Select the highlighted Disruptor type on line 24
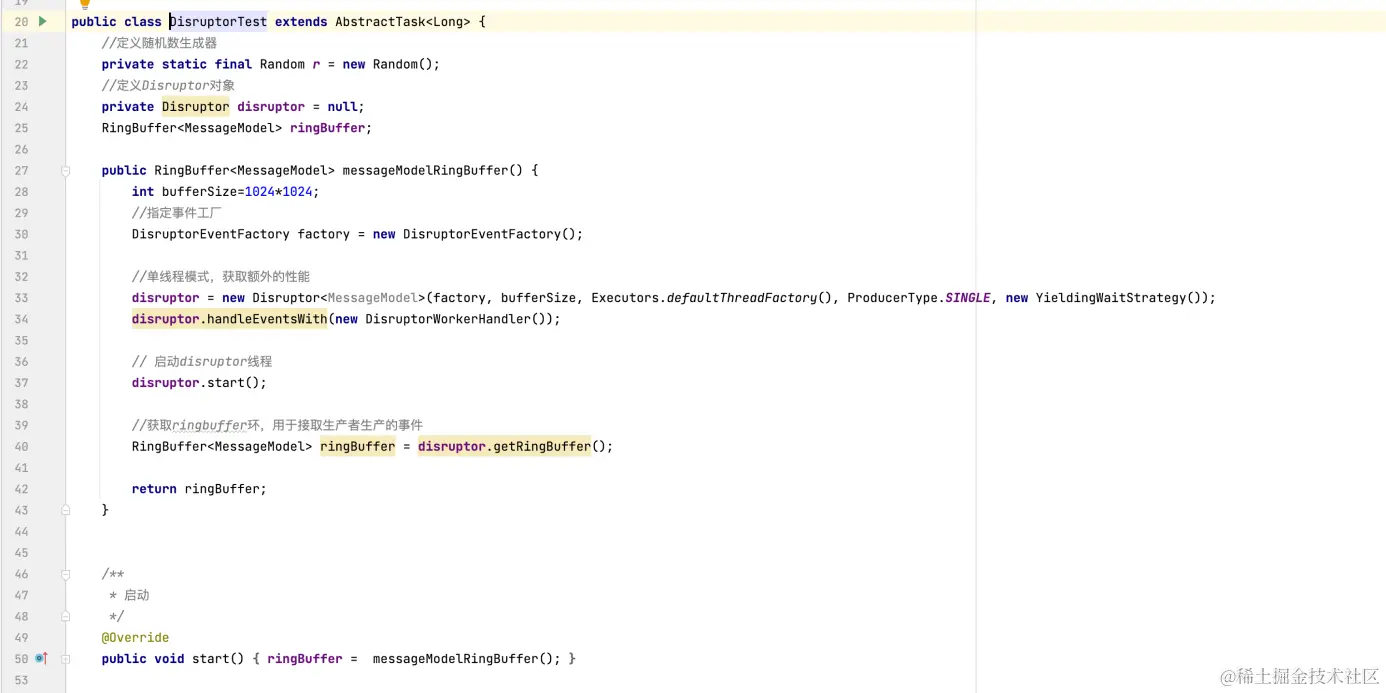Image resolution: width=1386 pixels, height=693 pixels. pyautogui.click(x=196, y=107)
